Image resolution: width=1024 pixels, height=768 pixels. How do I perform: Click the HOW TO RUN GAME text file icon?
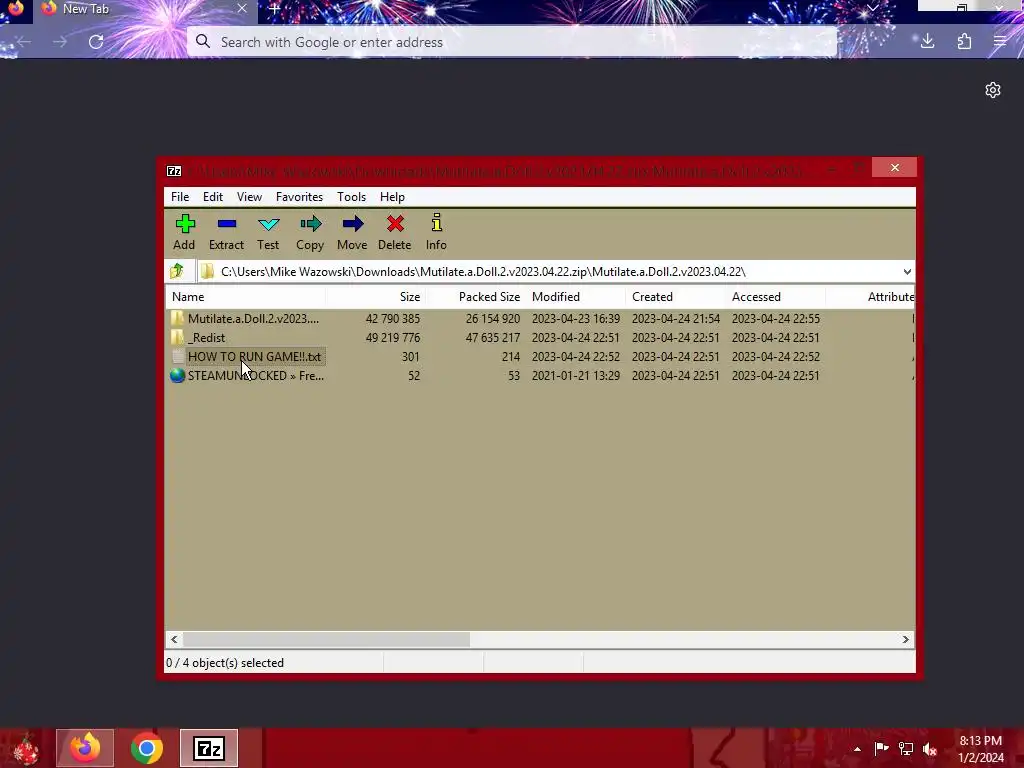point(177,357)
